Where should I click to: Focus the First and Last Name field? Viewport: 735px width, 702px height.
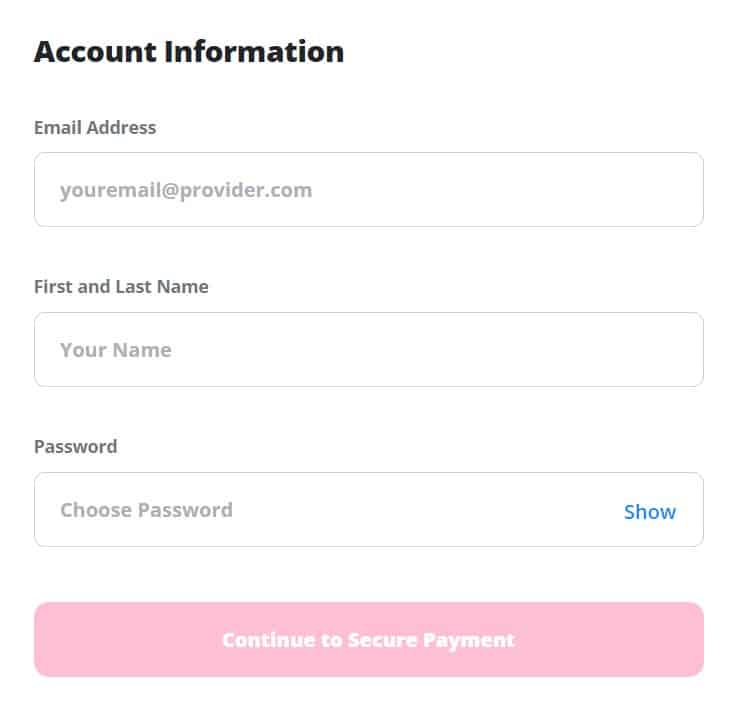click(368, 350)
